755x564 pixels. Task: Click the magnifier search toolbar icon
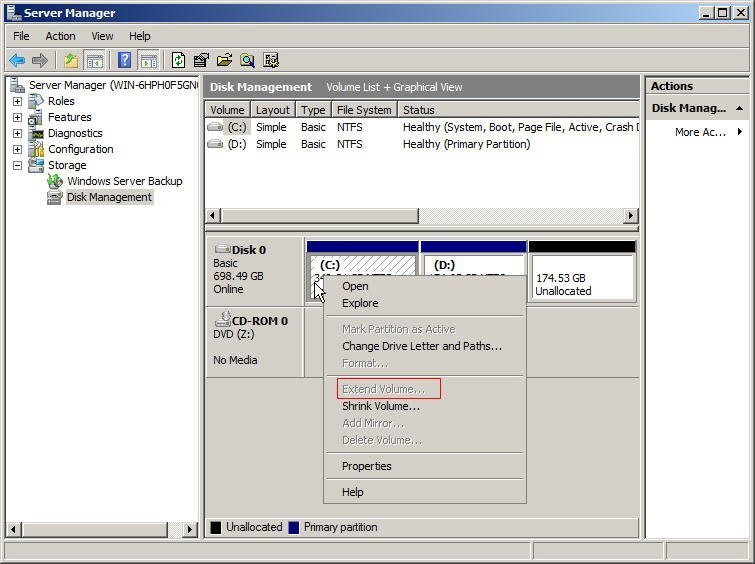[247, 61]
